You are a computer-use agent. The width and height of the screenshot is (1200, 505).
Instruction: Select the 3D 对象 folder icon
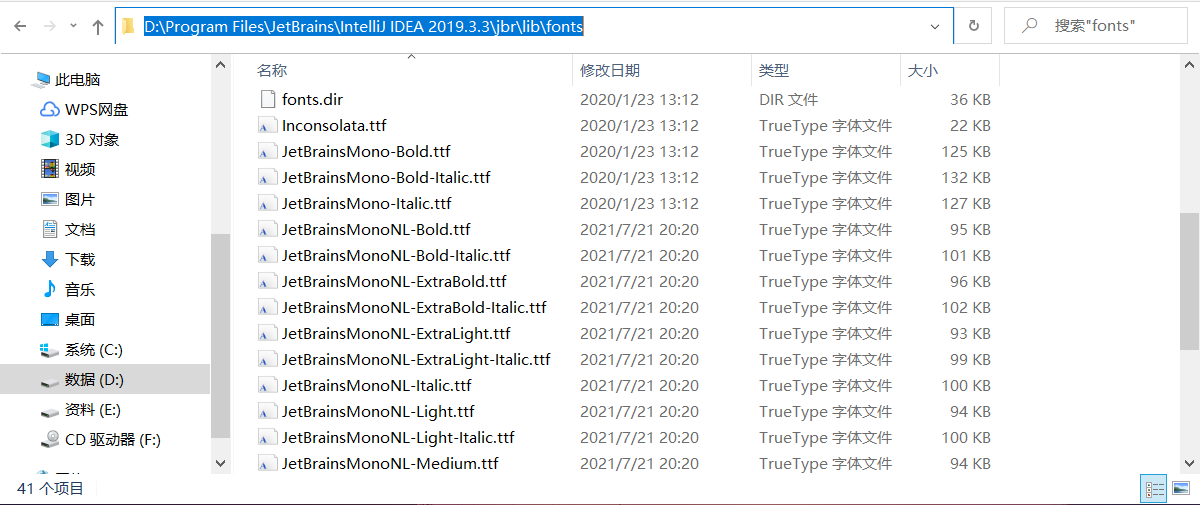pos(50,139)
